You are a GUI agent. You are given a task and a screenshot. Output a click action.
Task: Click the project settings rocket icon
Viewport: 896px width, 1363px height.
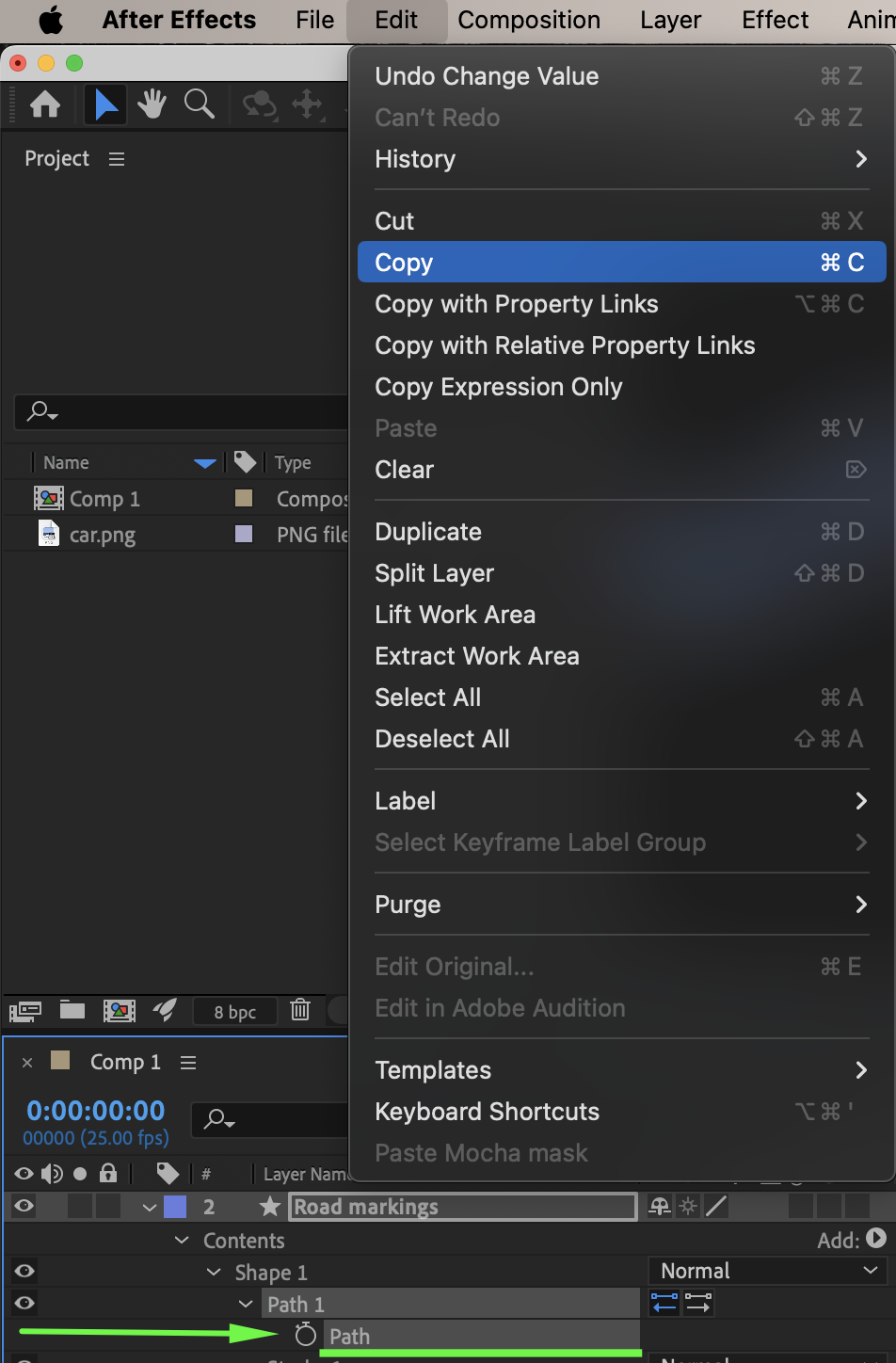(x=165, y=1010)
